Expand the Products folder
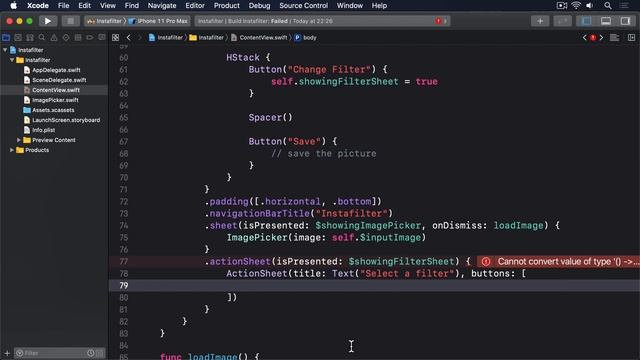 [12, 150]
